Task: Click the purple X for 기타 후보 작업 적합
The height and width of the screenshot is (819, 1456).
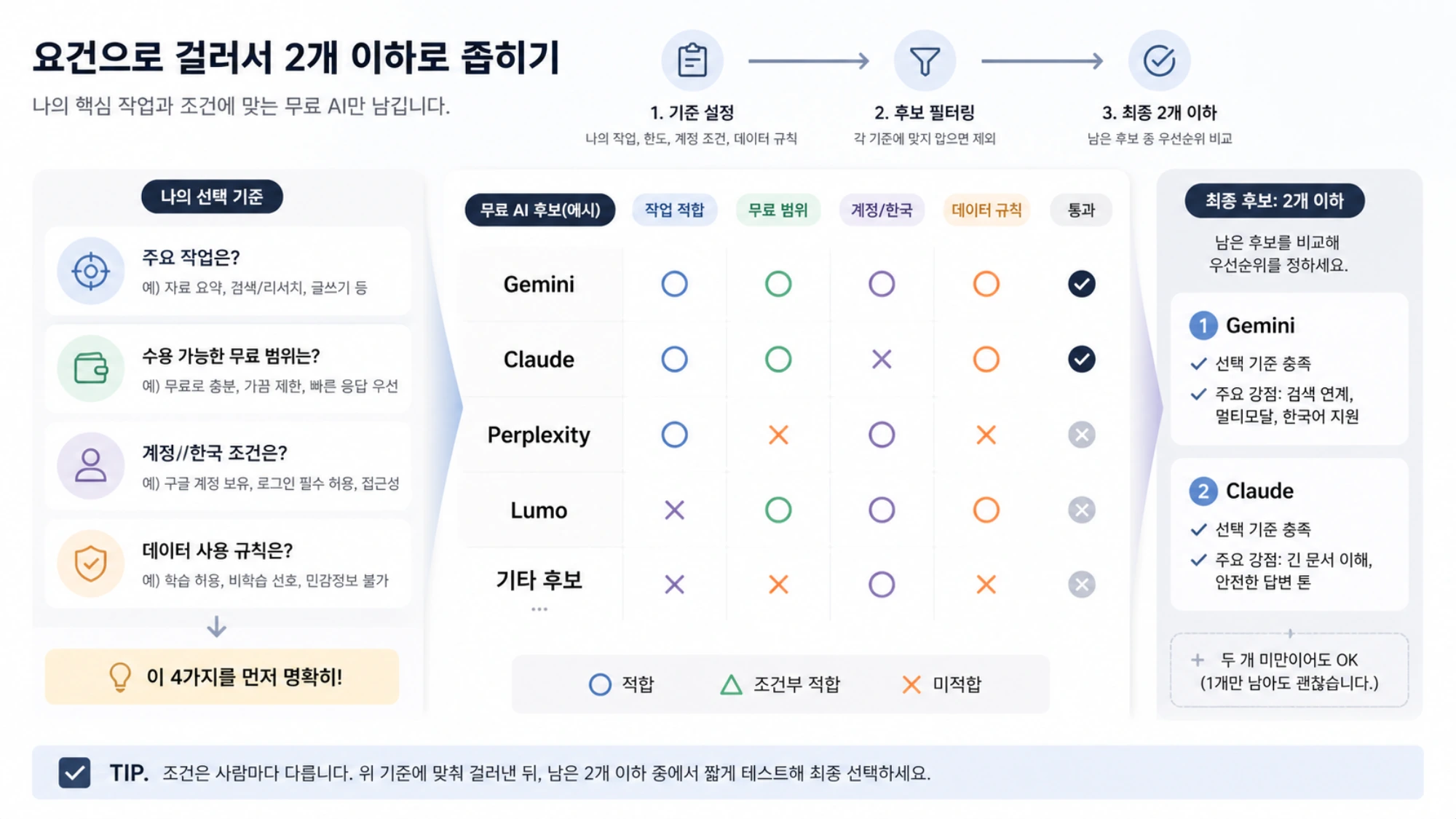Action: 674,585
